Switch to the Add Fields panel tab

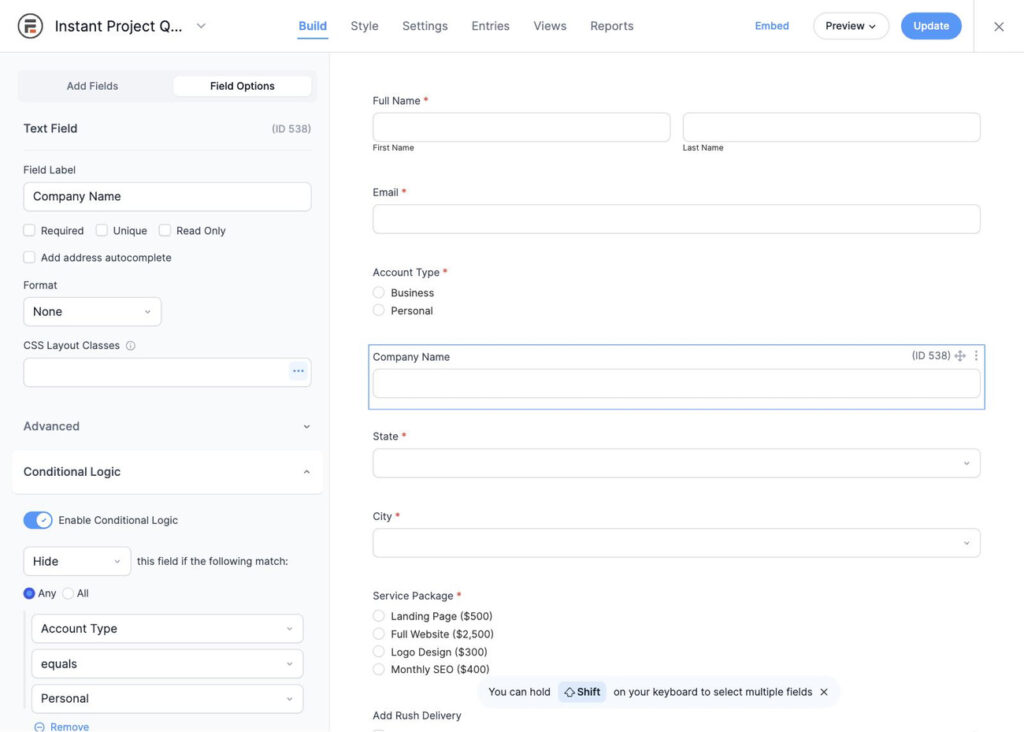[x=92, y=86]
